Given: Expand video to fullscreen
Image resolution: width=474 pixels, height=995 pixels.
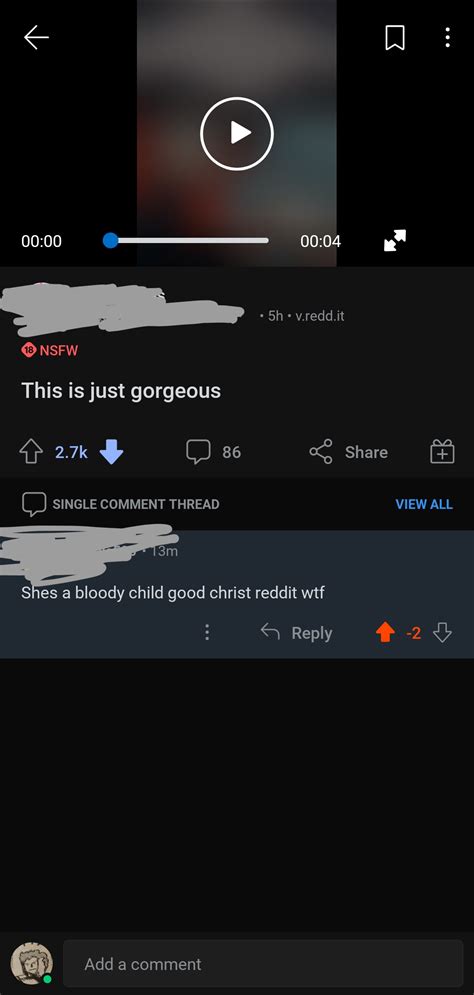Looking at the screenshot, I should point(395,241).
